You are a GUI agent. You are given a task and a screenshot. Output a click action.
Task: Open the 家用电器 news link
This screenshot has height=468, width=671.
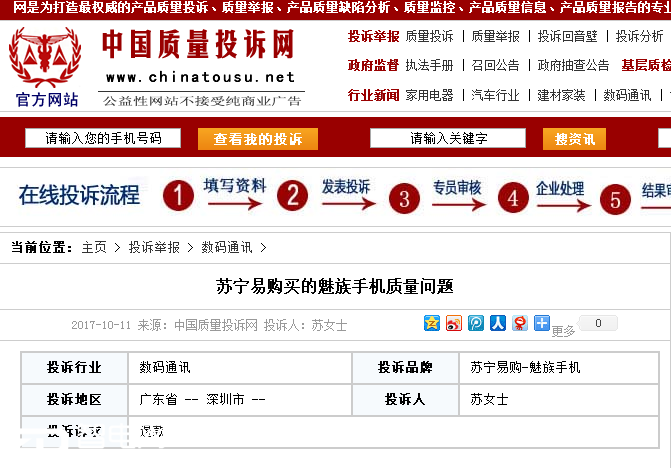[429, 95]
